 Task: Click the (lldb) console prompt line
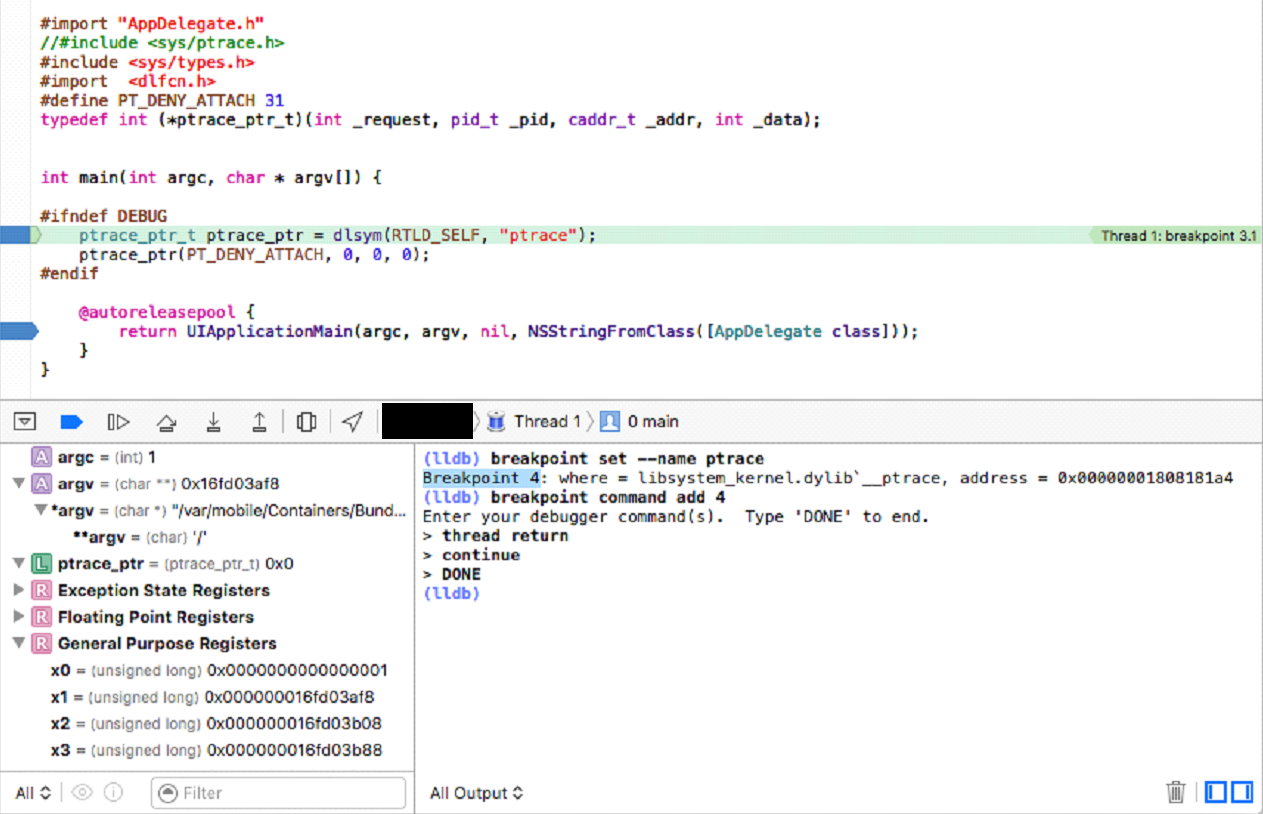point(452,593)
